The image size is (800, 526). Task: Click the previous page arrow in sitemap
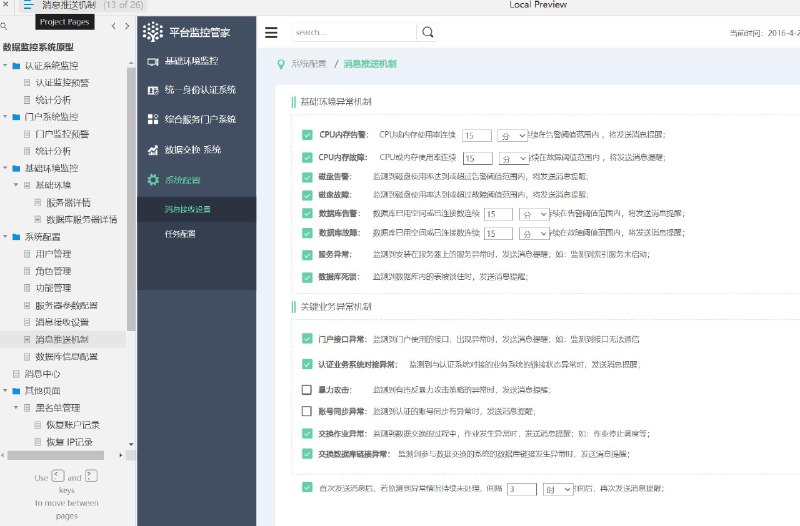click(x=113, y=26)
